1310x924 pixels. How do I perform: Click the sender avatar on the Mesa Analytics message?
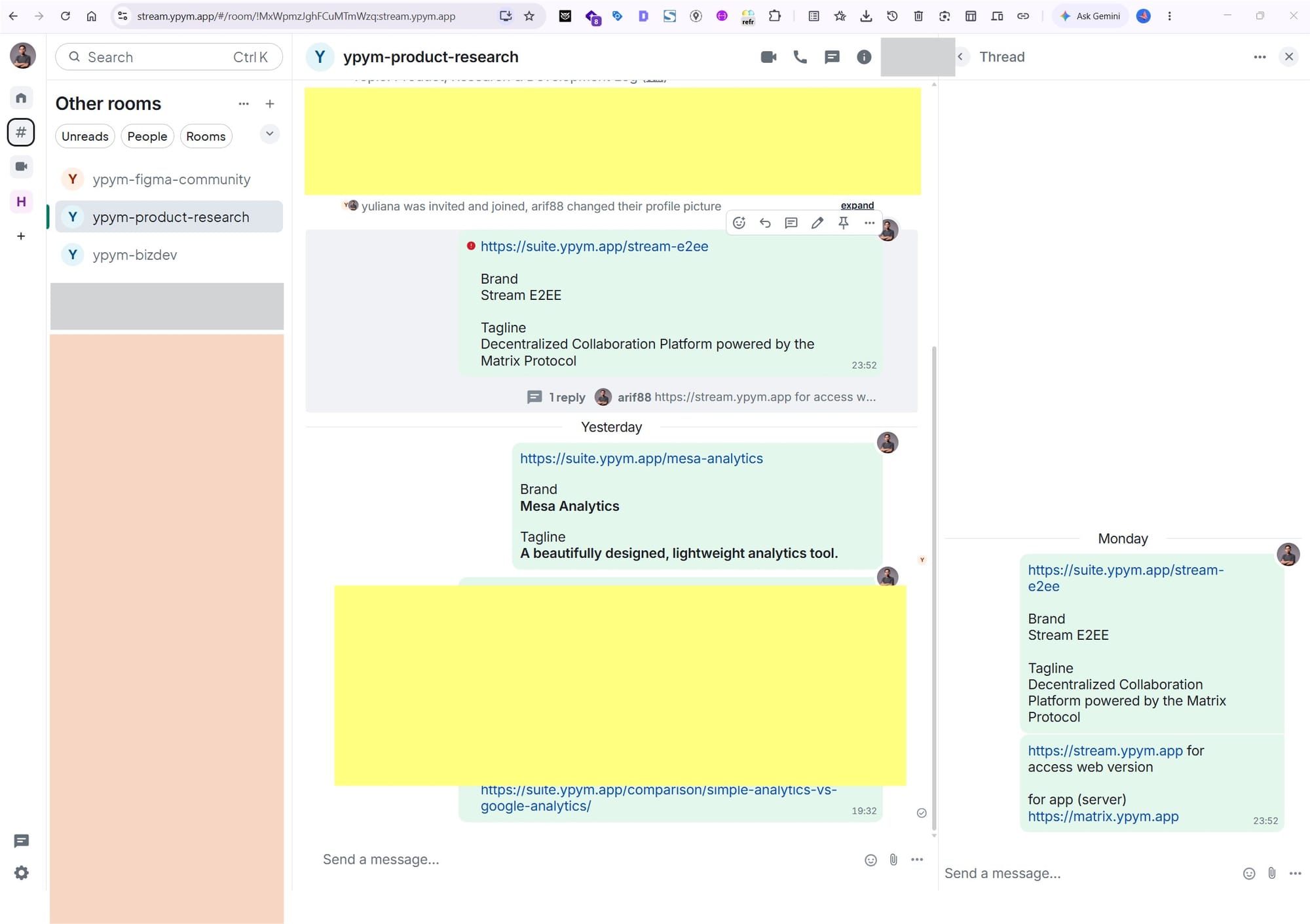(888, 443)
